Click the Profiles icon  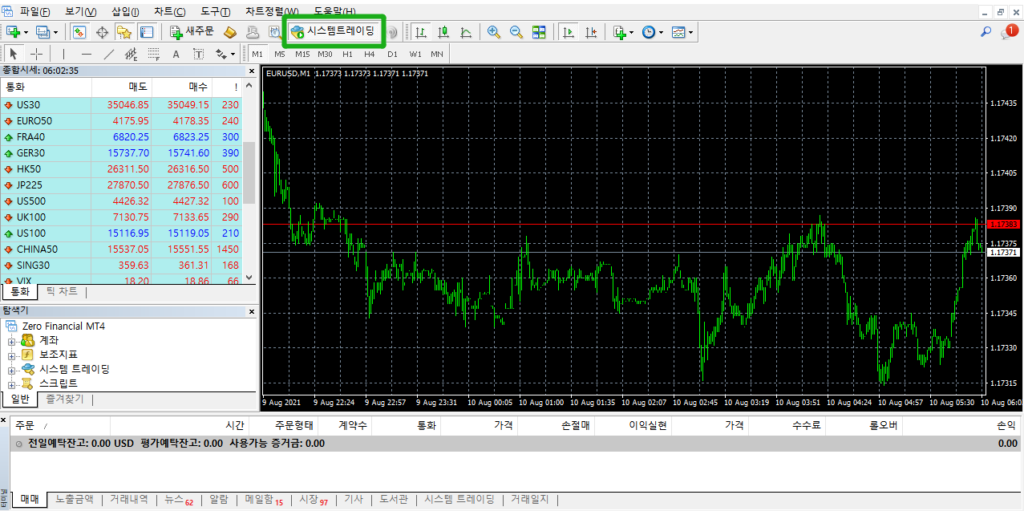point(44,31)
